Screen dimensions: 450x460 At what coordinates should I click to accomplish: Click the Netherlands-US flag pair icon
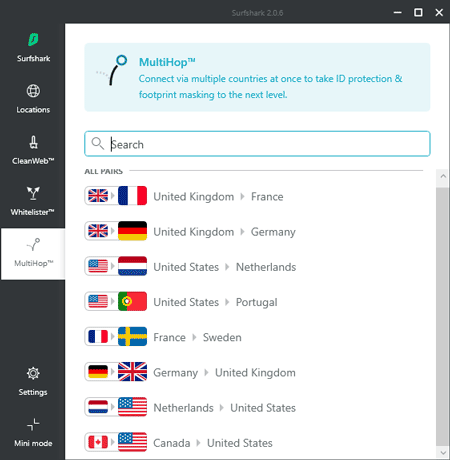(116, 407)
